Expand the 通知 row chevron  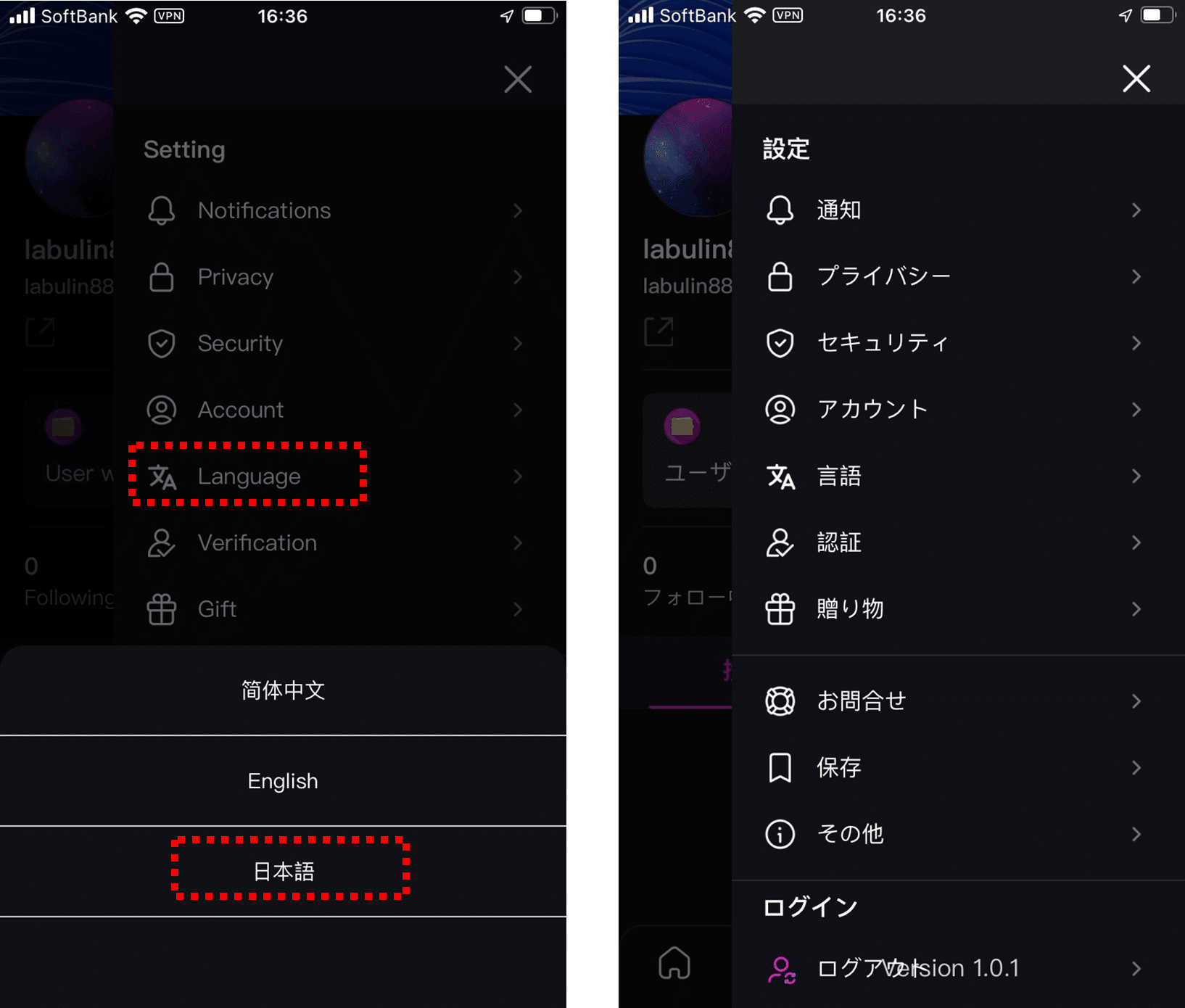tap(1136, 210)
